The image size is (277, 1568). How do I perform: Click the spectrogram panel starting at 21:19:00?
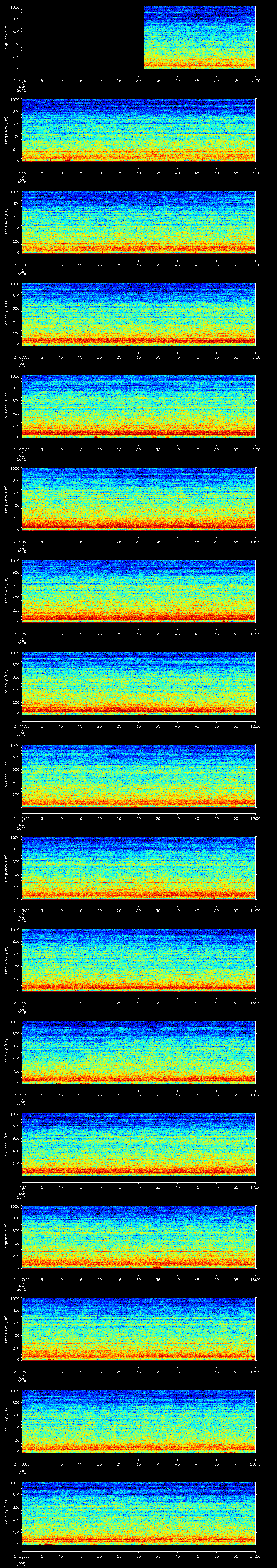click(139, 1421)
